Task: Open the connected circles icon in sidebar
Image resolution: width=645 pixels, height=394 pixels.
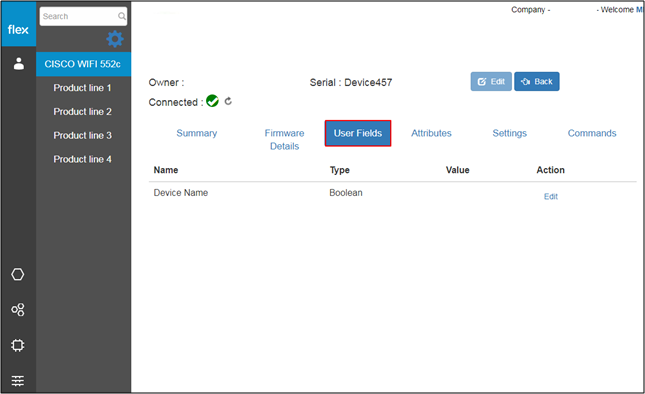Action: [18, 309]
